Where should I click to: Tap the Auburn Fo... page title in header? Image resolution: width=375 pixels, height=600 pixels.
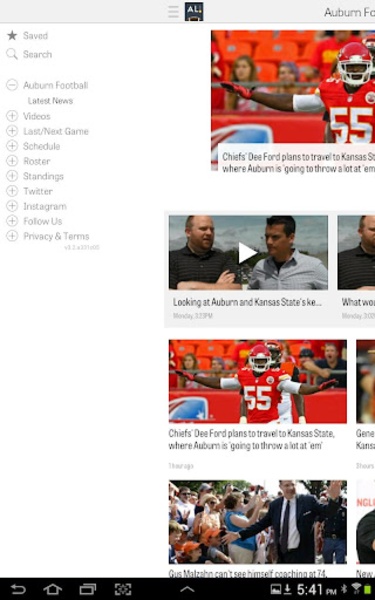349,12
